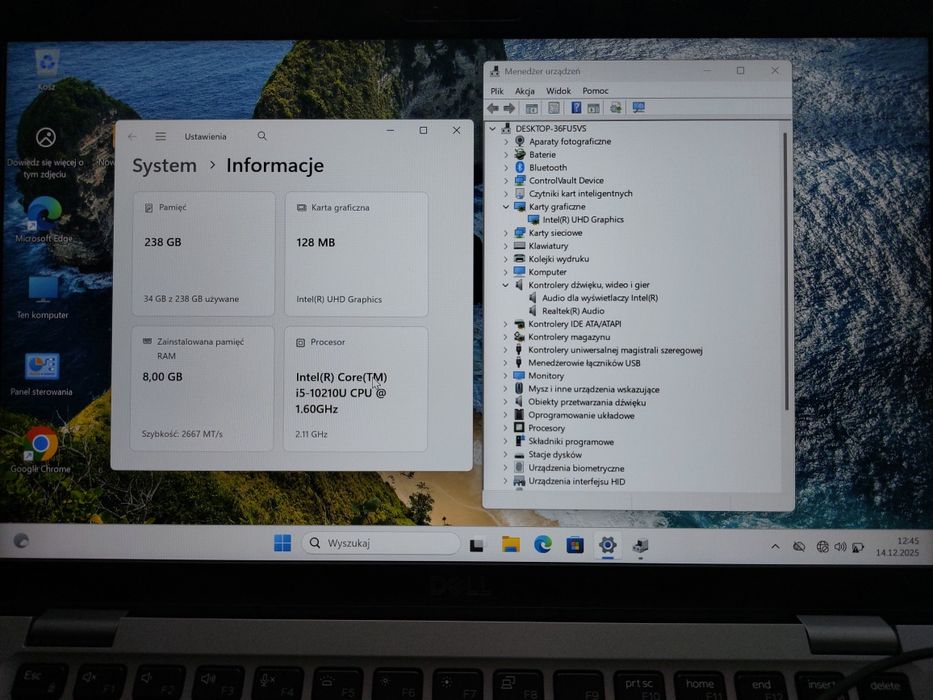
Task: Click the Procesor Intel Core i5-10210U card
Action: click(x=356, y=389)
